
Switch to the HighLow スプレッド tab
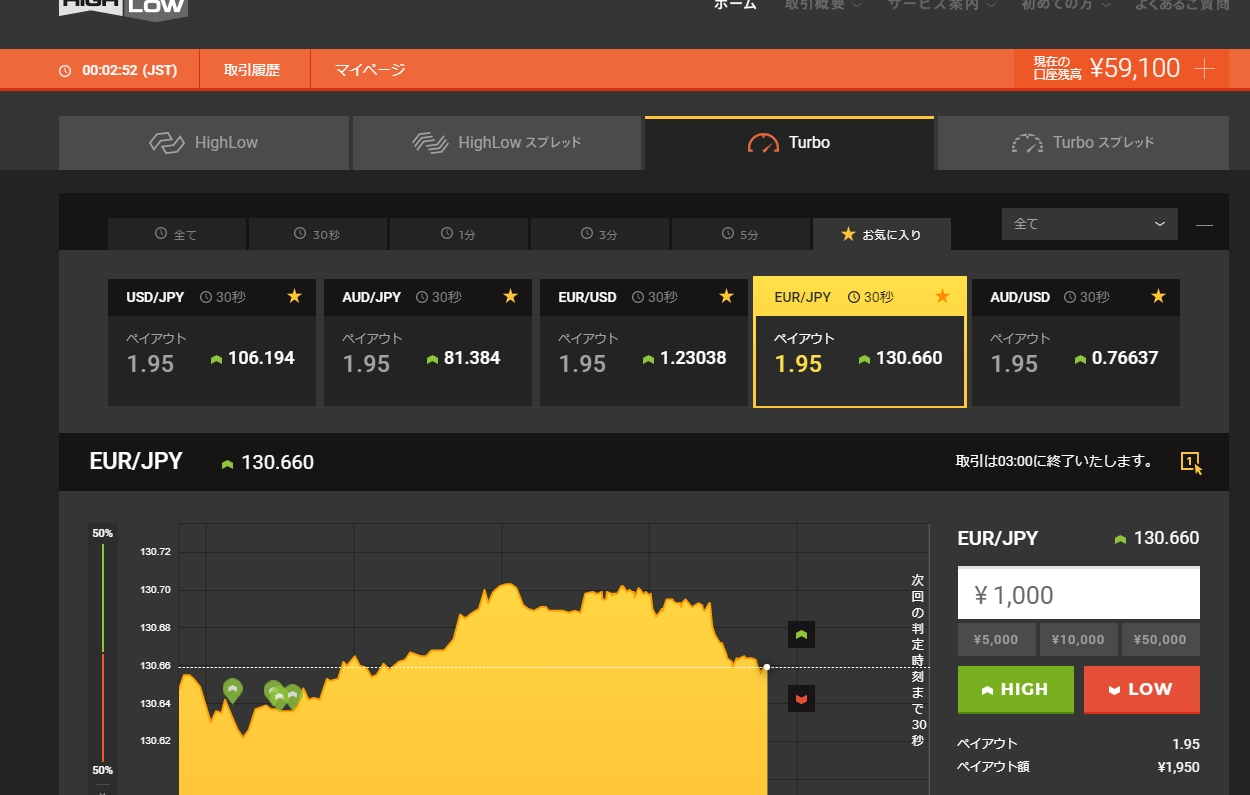coord(497,143)
